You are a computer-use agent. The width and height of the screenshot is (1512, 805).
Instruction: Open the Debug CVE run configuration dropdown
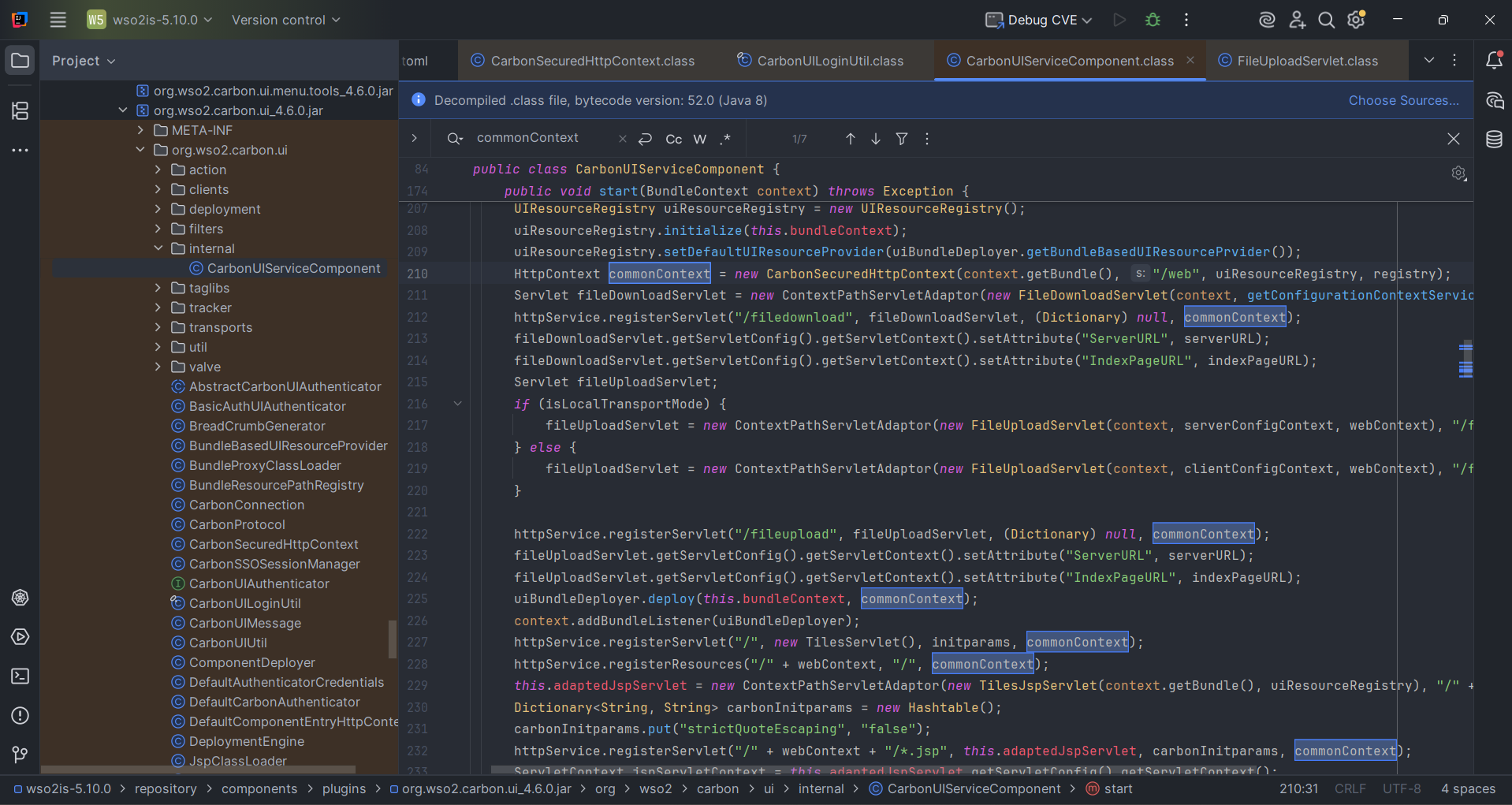[x=1039, y=20]
